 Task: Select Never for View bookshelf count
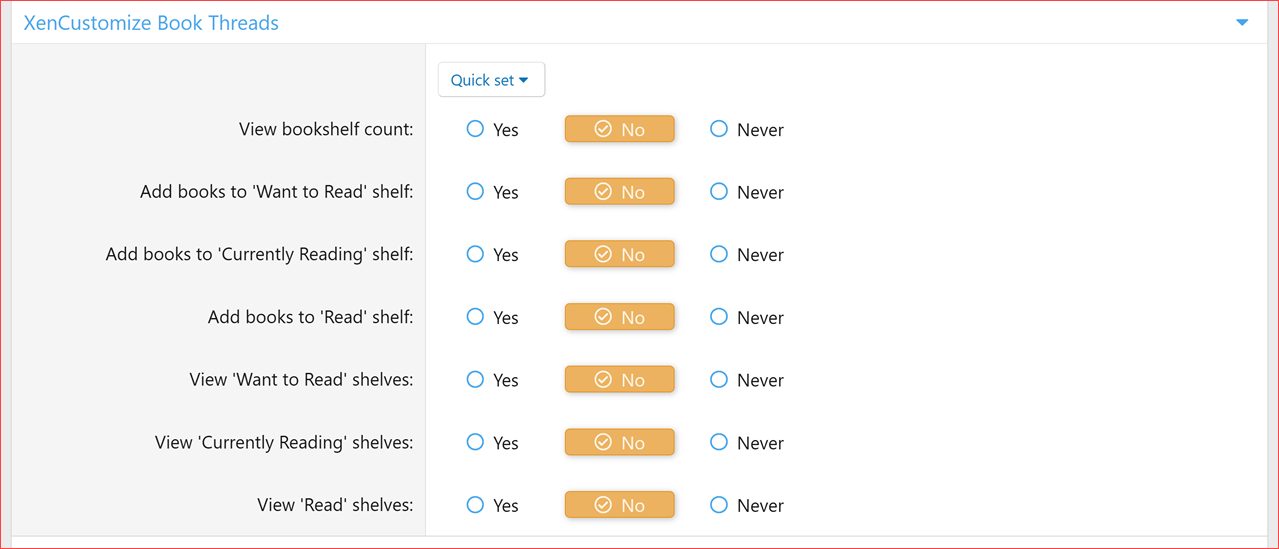point(719,129)
